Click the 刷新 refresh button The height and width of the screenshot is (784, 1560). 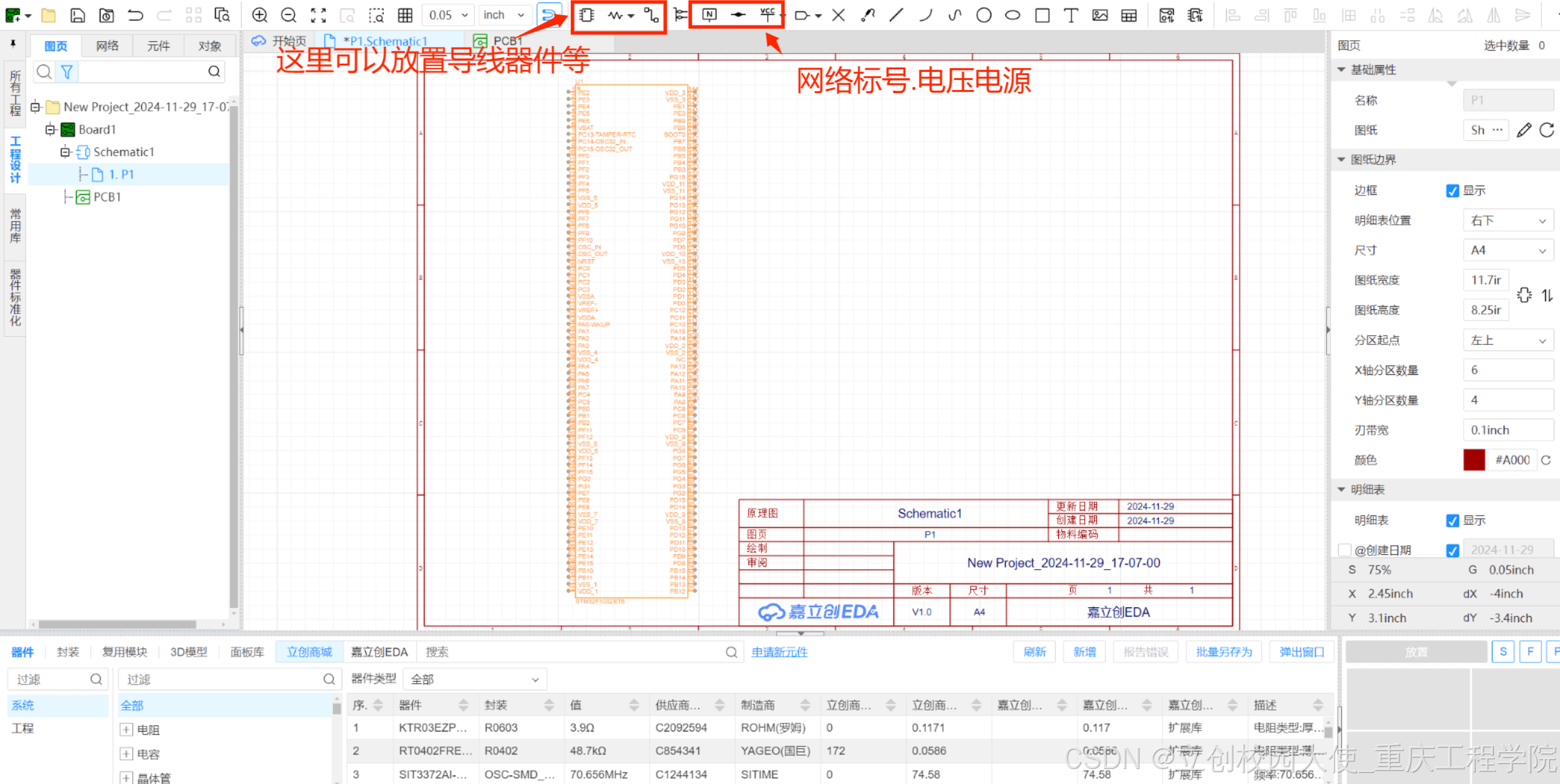tap(1034, 652)
